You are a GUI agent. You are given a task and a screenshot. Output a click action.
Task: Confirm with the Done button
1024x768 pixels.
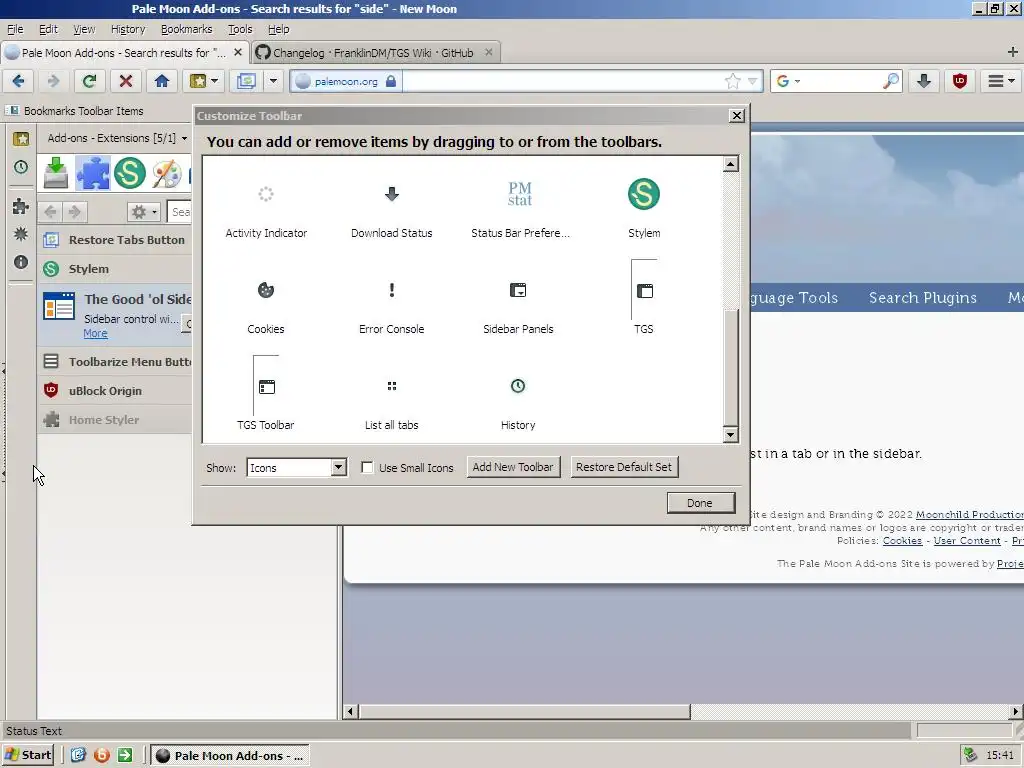tap(701, 503)
